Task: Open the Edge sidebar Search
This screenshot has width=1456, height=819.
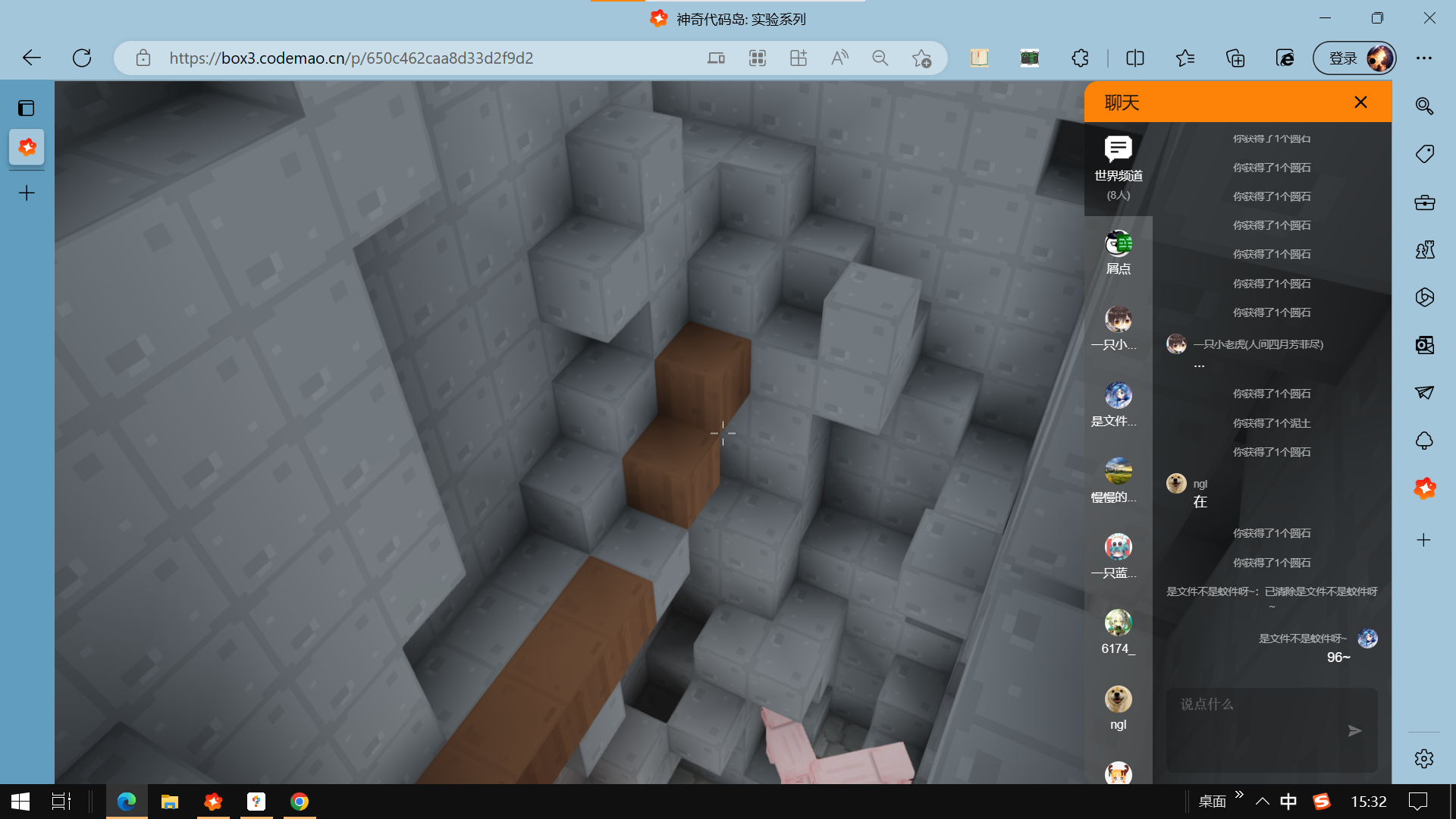Action: click(x=1424, y=106)
